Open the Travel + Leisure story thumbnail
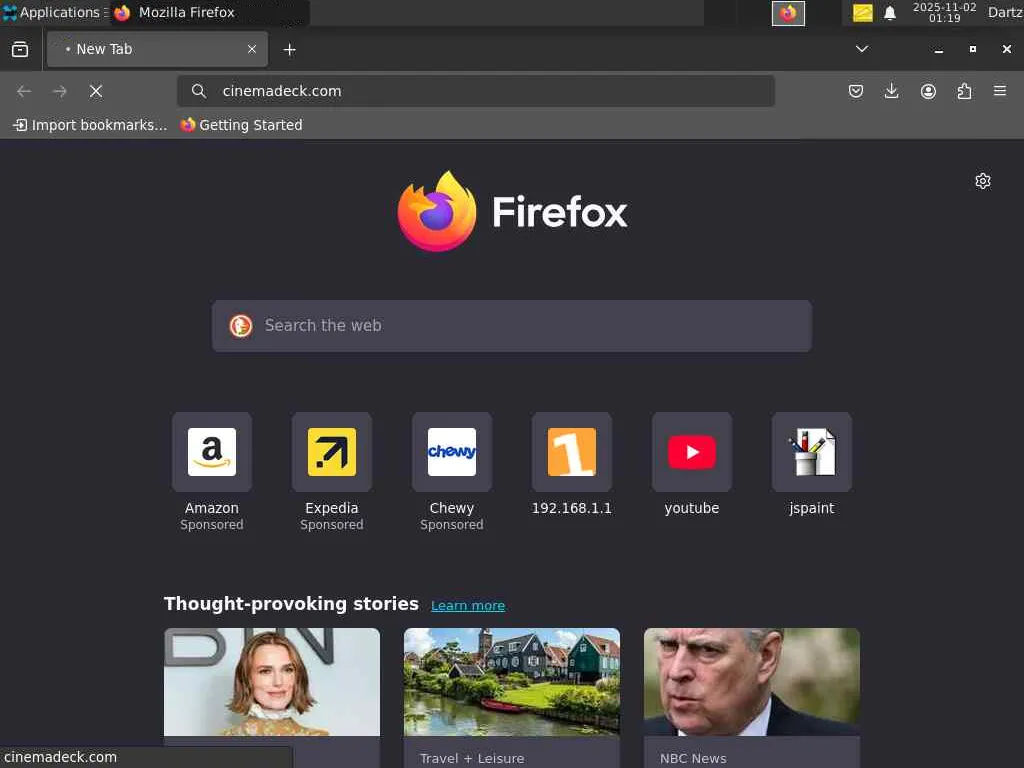1024x768 pixels. 512,682
